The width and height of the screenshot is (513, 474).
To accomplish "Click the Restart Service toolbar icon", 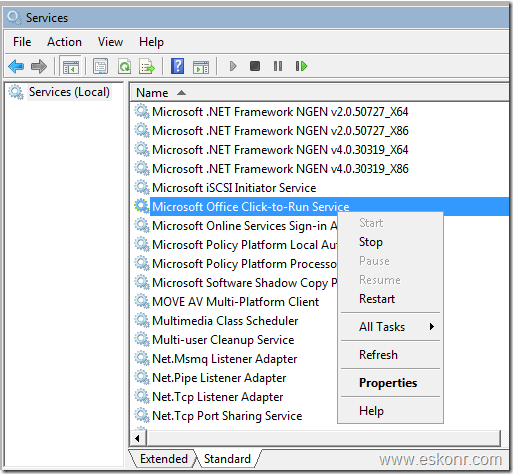I will (x=301, y=66).
